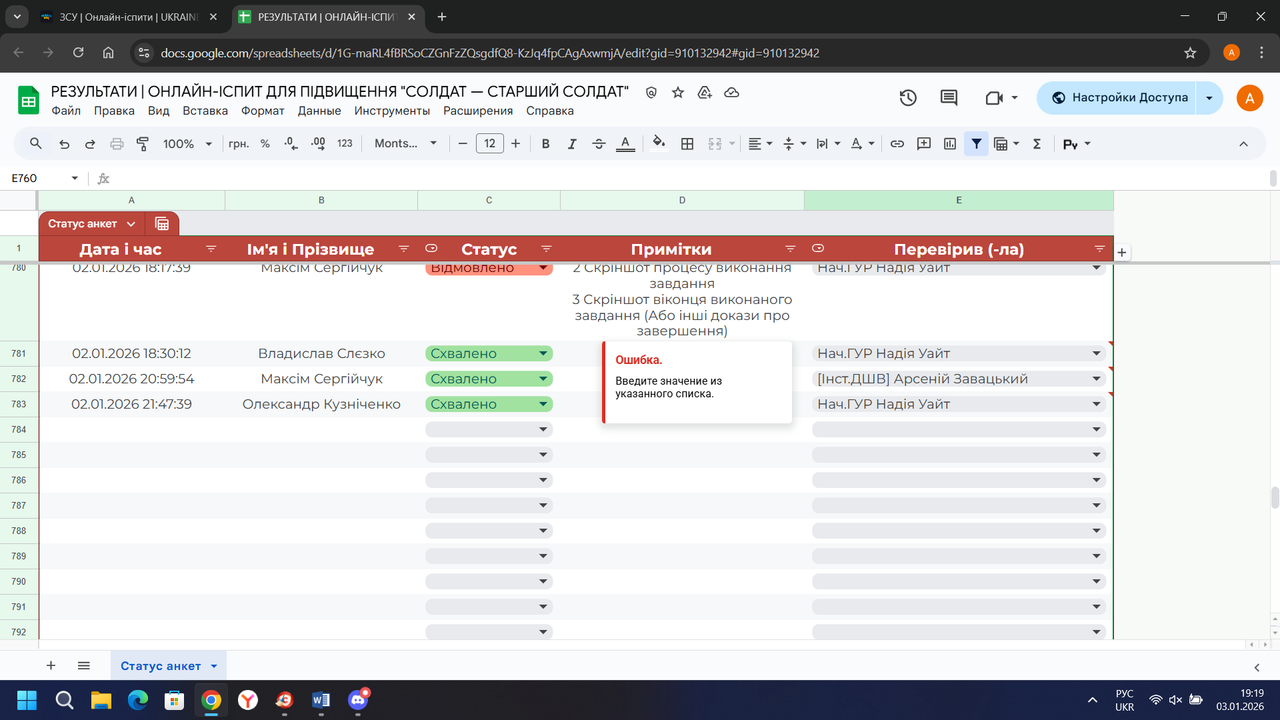1280x720 pixels.
Task: Open the comments panel icon
Action: 949,98
